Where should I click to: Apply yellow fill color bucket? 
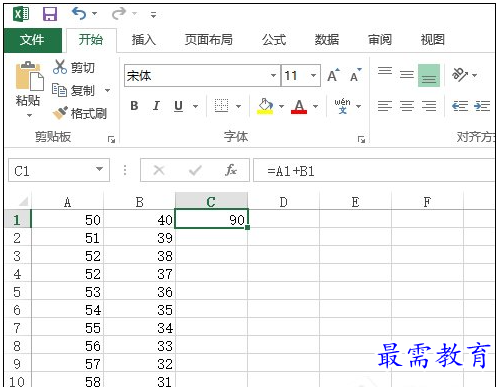pos(265,106)
